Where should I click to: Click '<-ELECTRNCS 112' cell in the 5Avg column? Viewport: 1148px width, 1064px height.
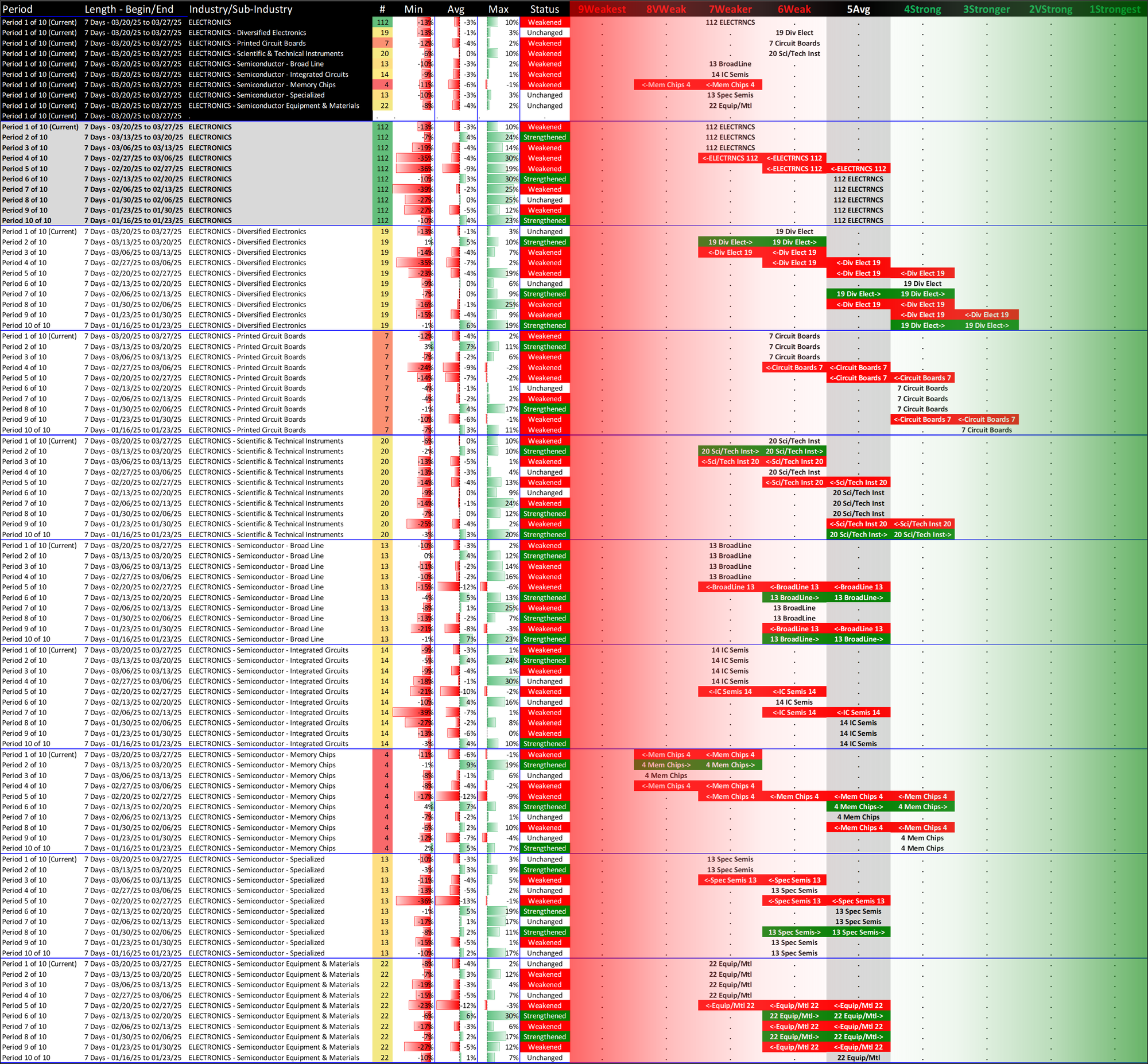858,169
